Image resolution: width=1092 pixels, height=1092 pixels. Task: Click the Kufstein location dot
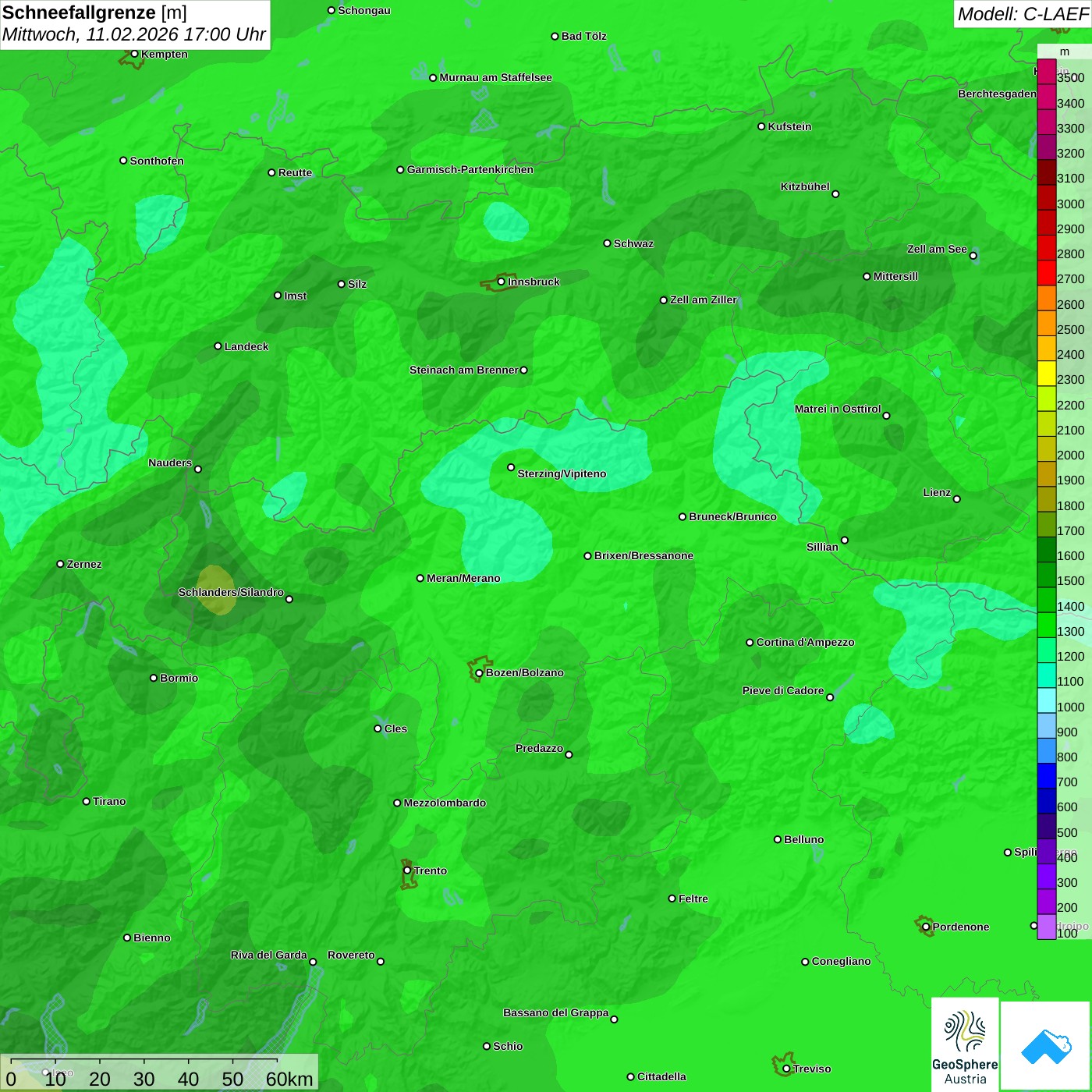761,126
